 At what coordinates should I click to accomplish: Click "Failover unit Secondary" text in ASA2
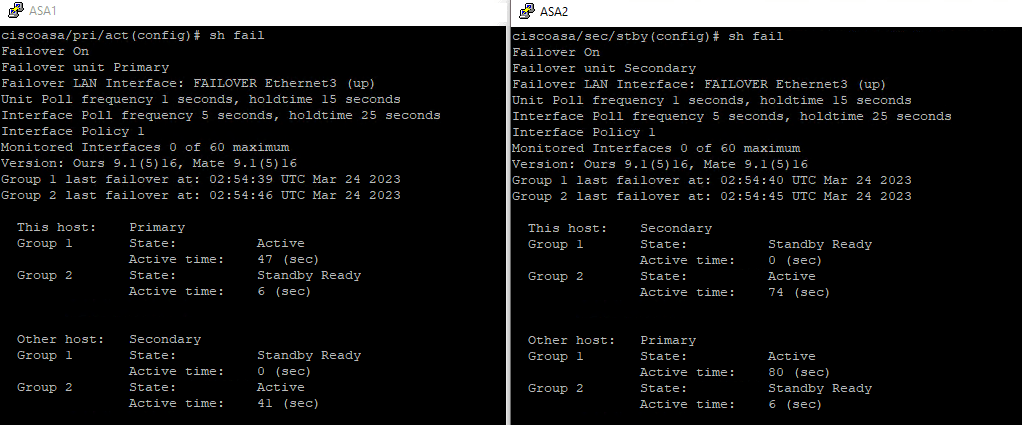604,68
